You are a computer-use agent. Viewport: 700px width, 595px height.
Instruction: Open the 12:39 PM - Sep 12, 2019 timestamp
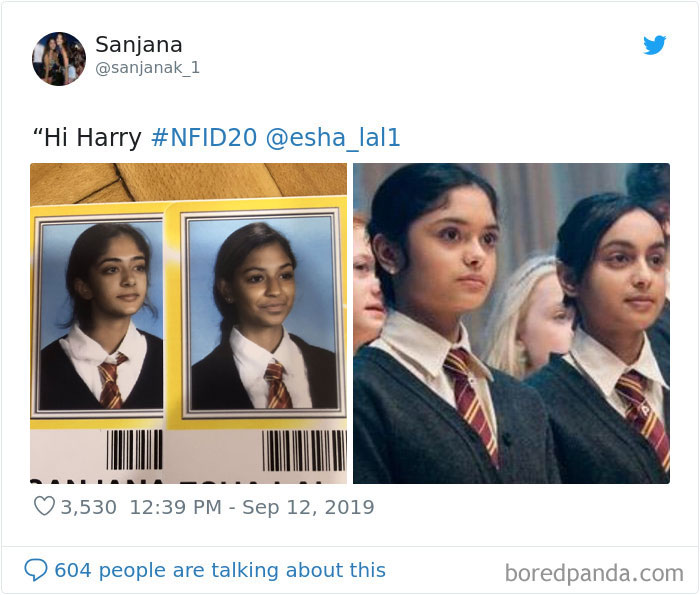click(252, 507)
